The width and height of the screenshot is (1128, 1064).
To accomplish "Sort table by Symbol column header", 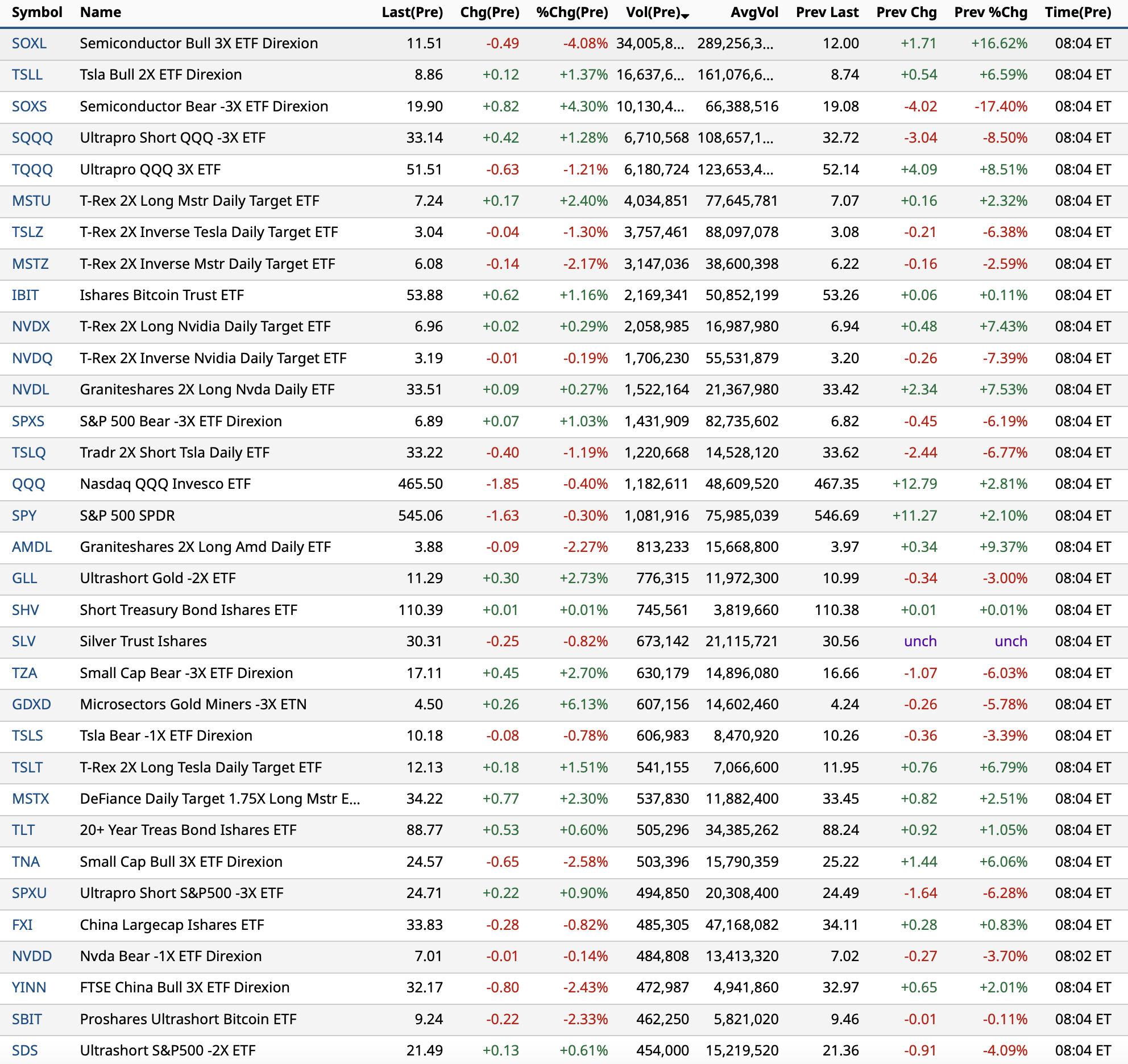I will [37, 13].
